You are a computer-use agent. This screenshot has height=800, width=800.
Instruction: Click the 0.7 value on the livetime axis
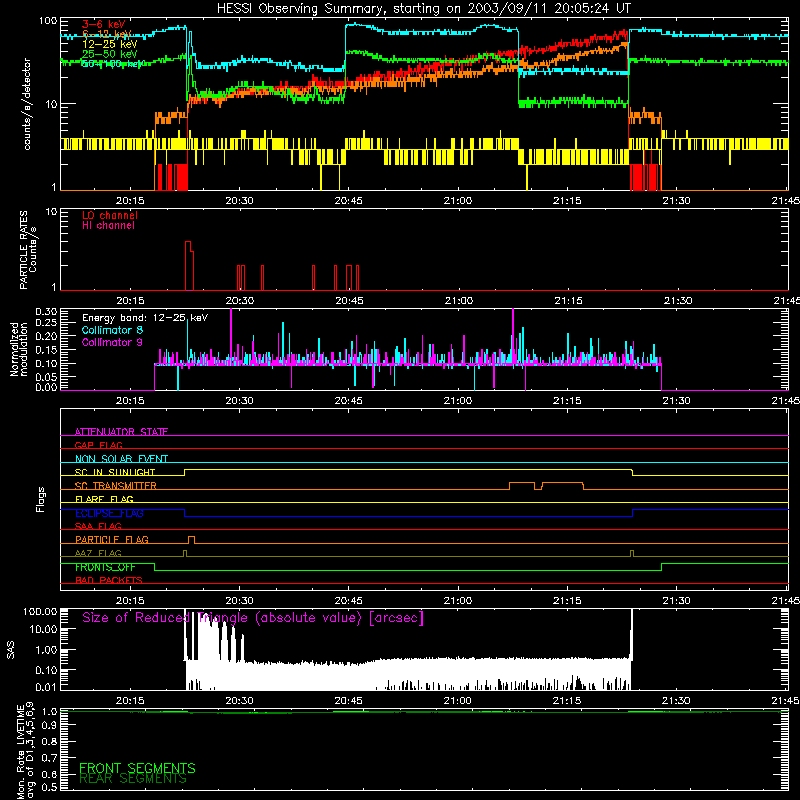49,758
